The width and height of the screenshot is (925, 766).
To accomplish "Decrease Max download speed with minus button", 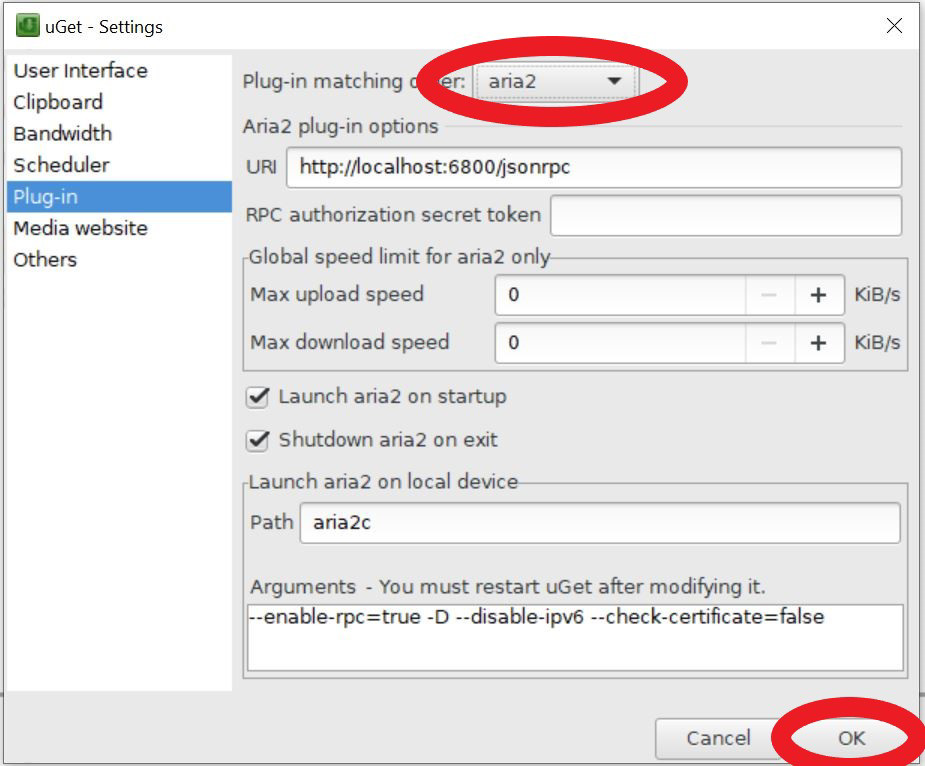I will click(x=769, y=343).
